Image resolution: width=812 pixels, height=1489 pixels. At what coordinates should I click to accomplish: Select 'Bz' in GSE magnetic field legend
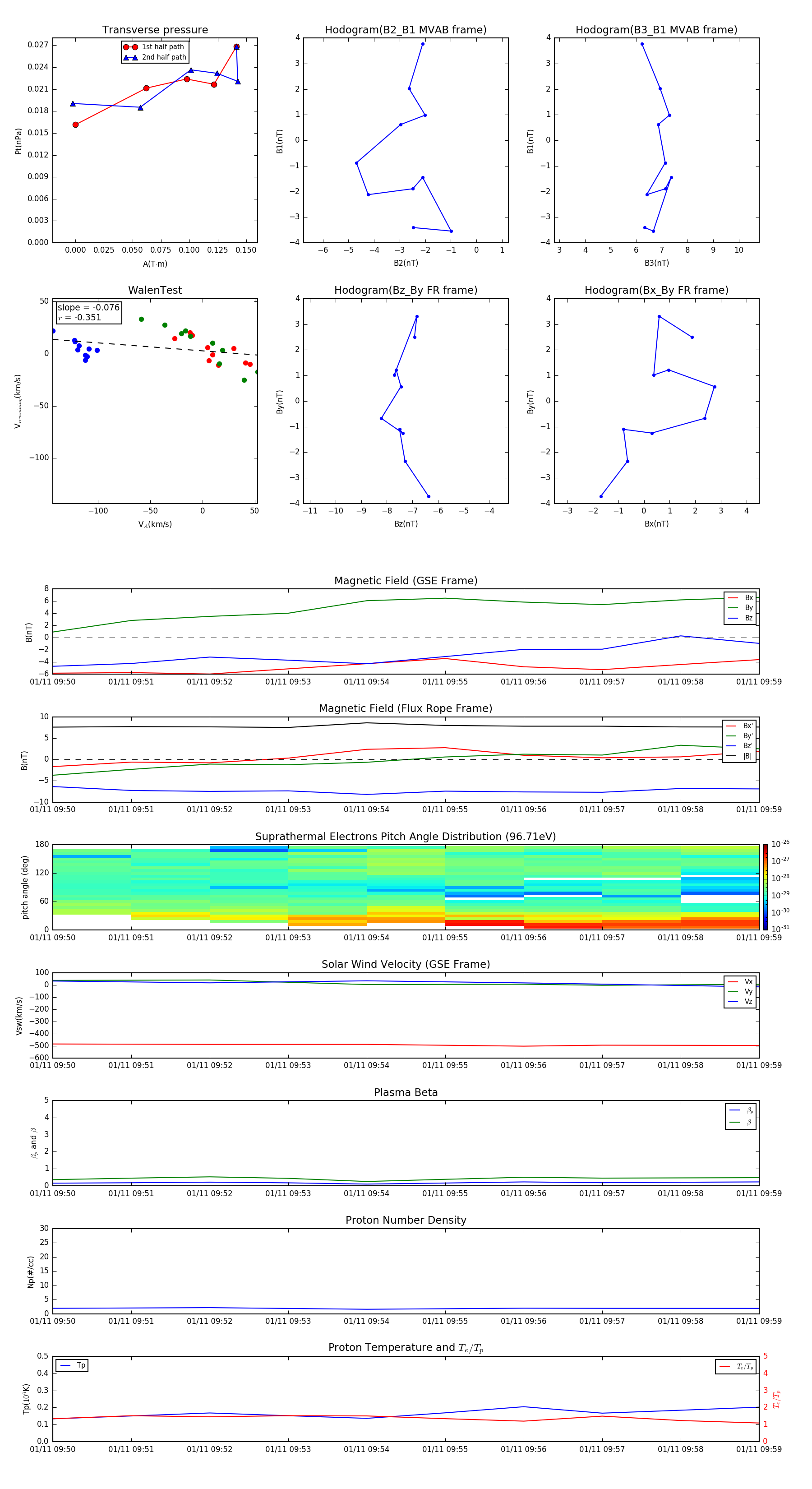[x=741, y=619]
